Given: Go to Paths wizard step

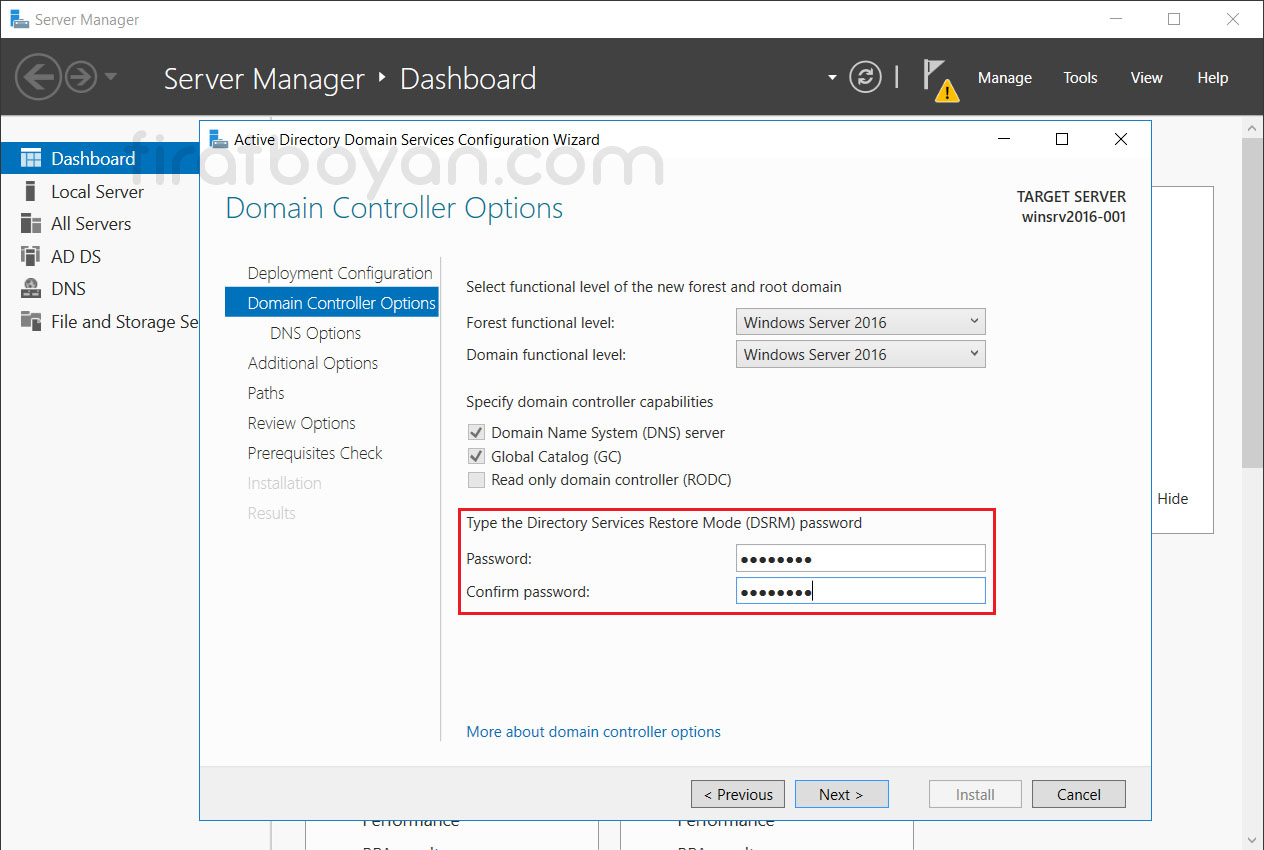Looking at the screenshot, I should (266, 393).
